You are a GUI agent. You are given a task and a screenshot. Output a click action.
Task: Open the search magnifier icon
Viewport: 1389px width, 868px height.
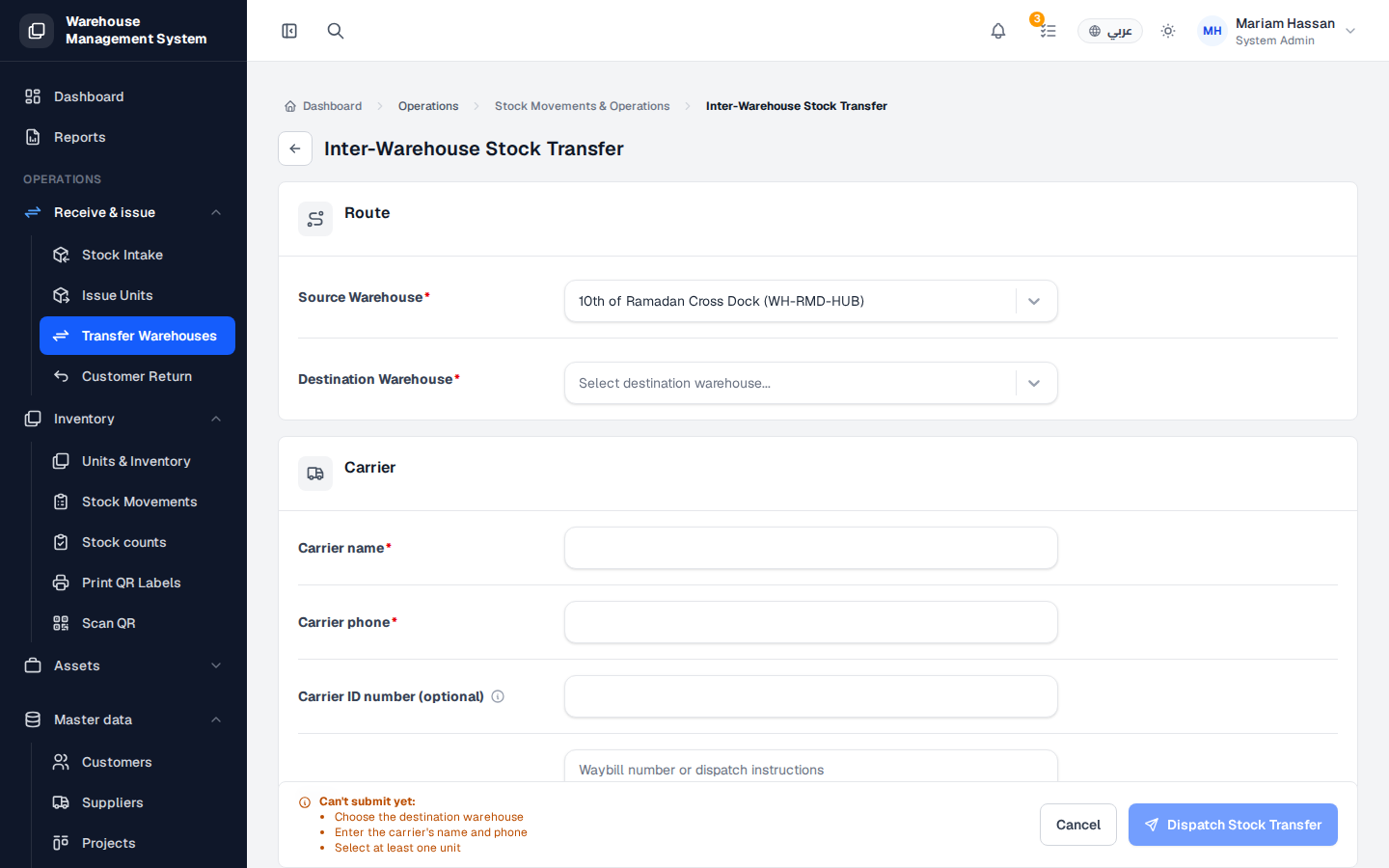(336, 31)
